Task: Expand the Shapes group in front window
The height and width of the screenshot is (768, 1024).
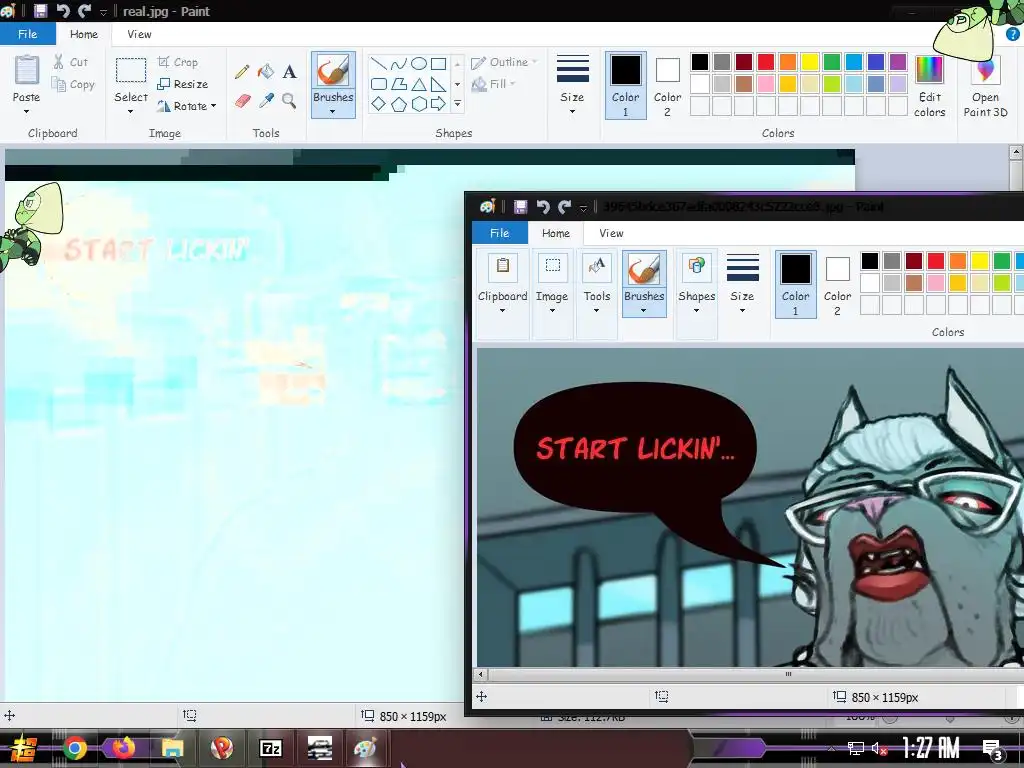Action: [696, 294]
